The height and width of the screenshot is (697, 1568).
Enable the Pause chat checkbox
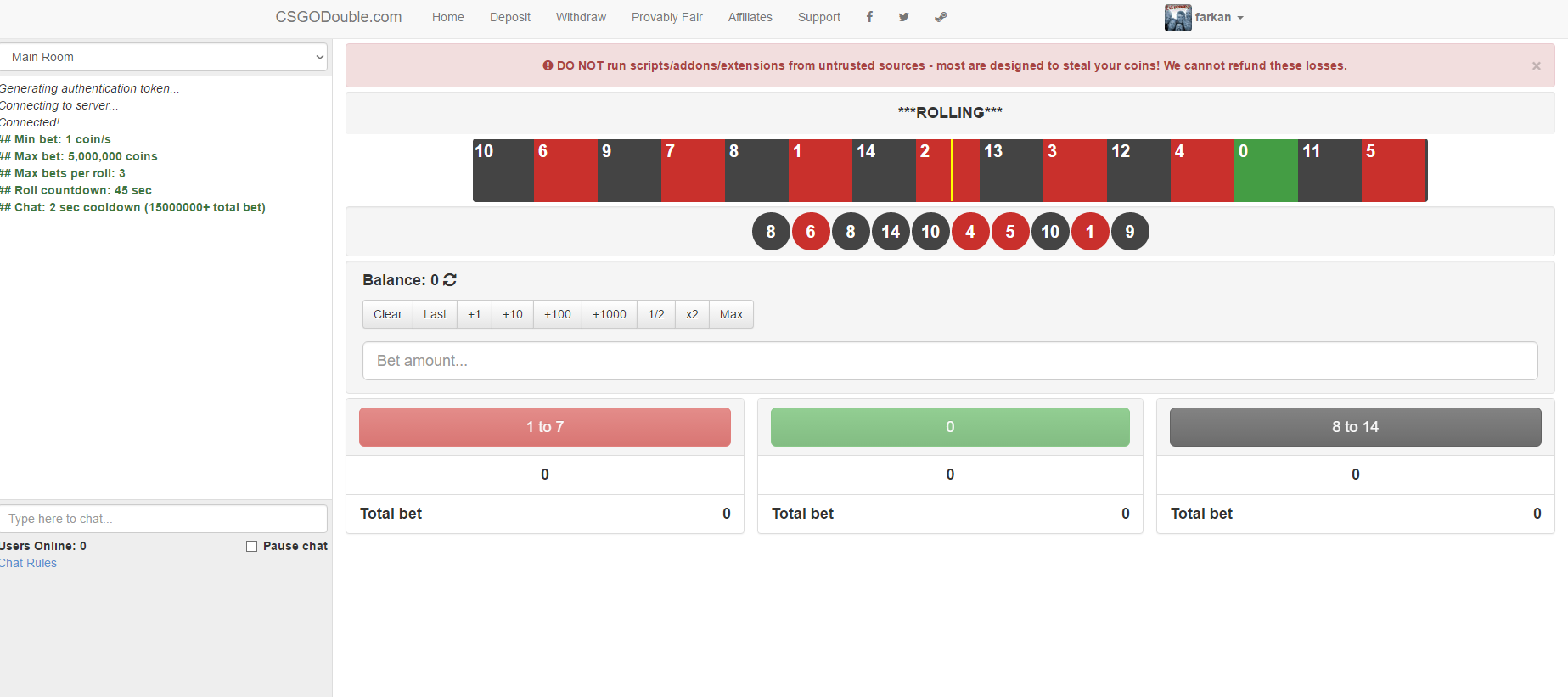coord(252,547)
